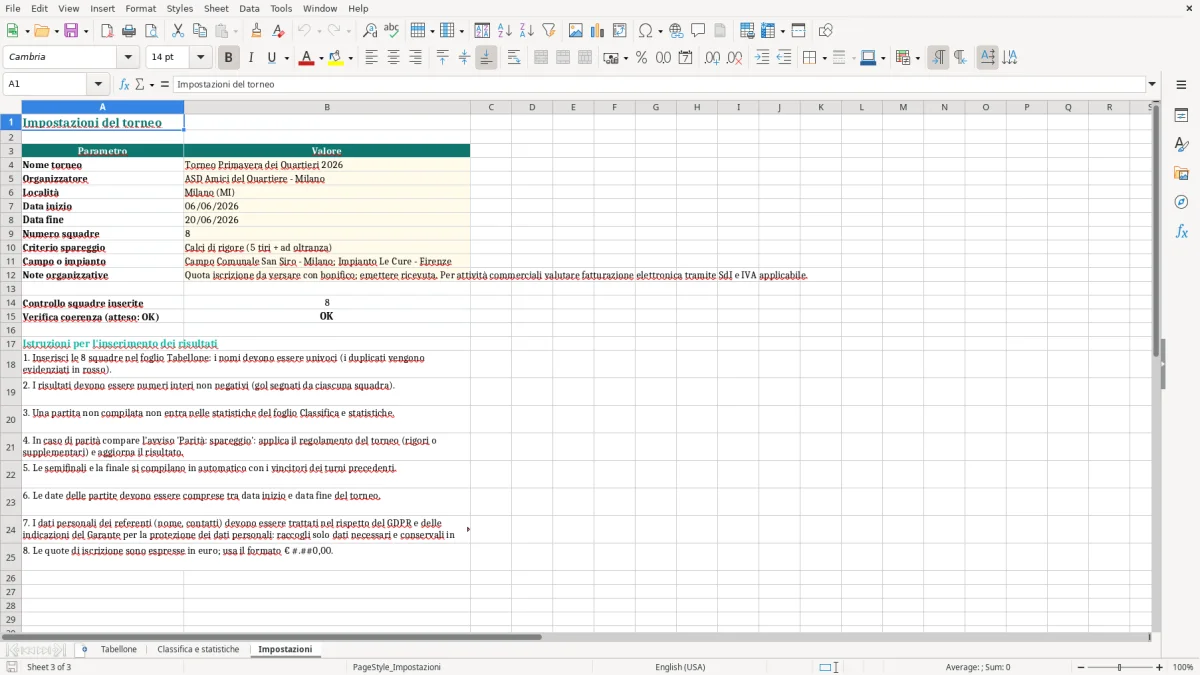Viewport: 1200px width, 675px height.
Task: Open the Data menu
Action: (249, 8)
